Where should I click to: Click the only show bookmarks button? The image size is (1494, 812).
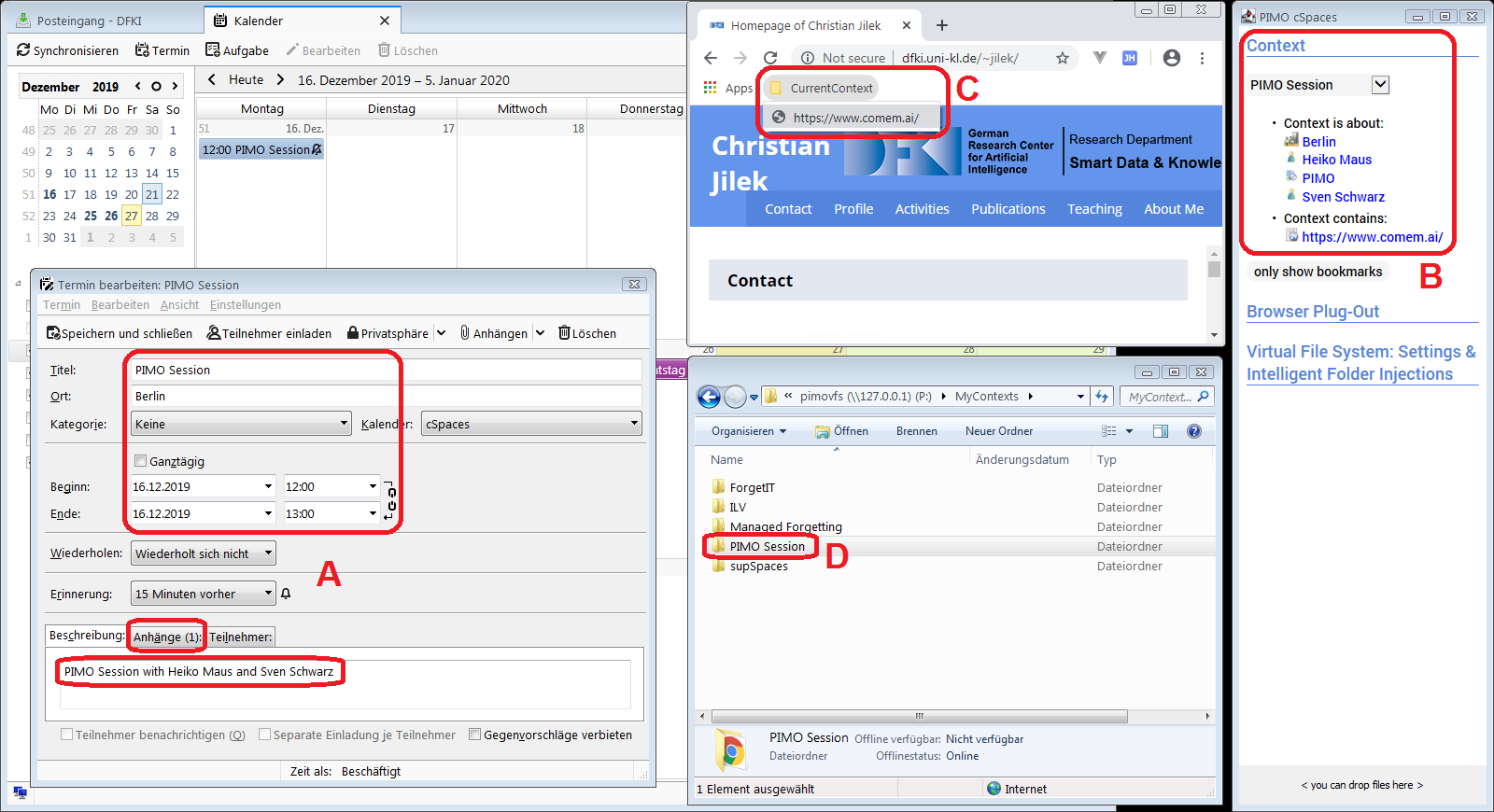[x=1318, y=272]
